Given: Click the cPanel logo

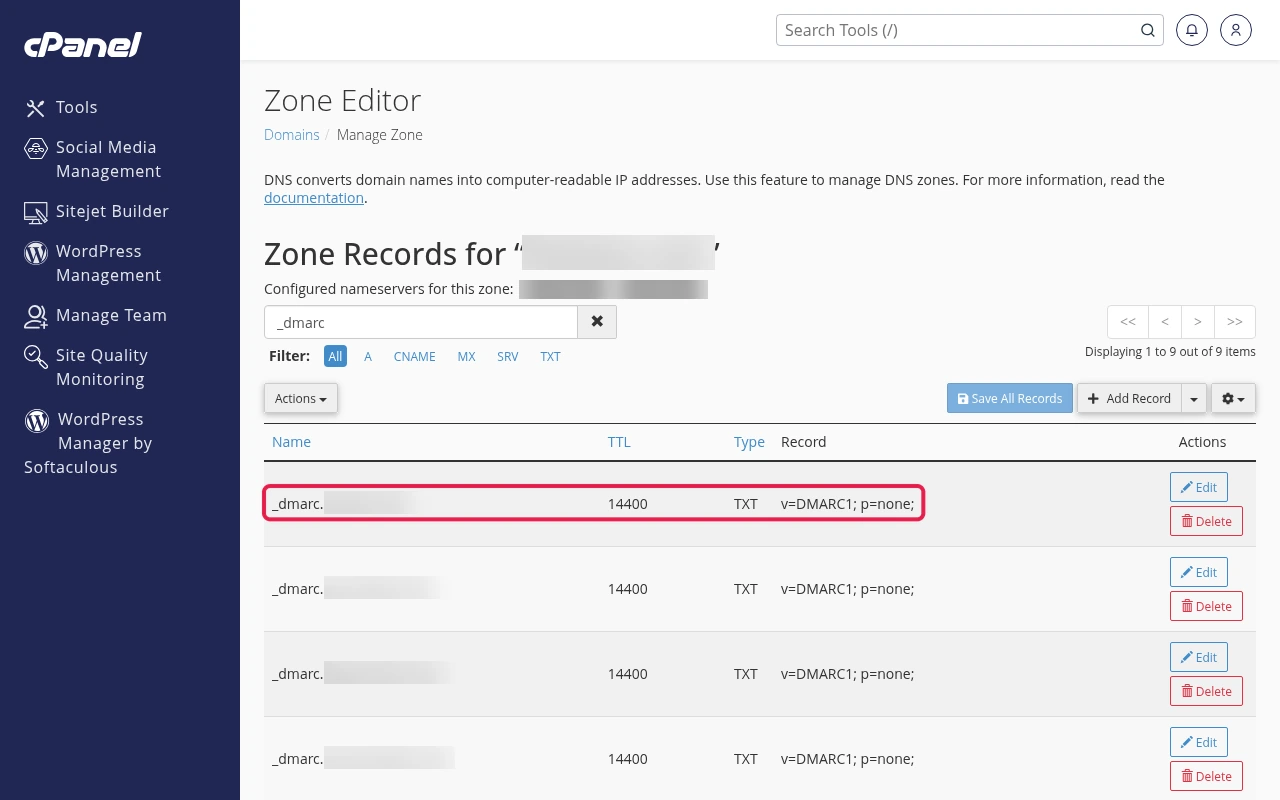Looking at the screenshot, I should (x=83, y=45).
